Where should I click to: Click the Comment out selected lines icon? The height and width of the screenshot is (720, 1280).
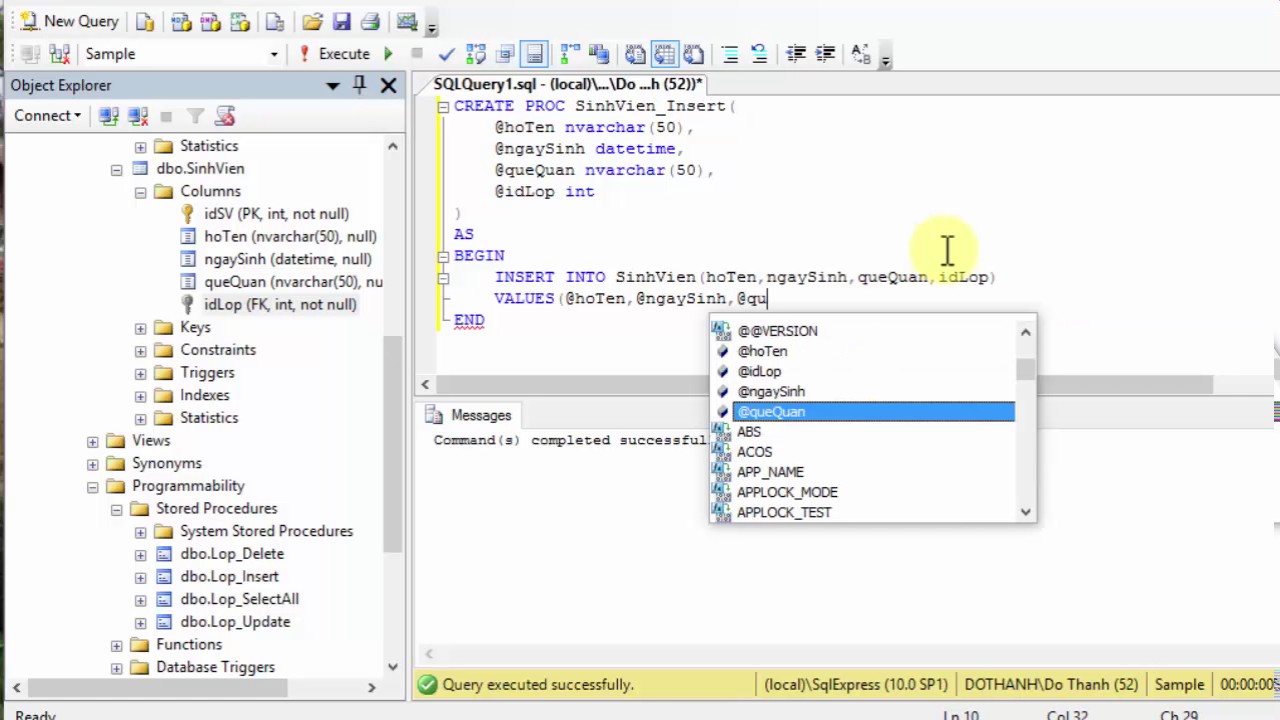pos(730,54)
